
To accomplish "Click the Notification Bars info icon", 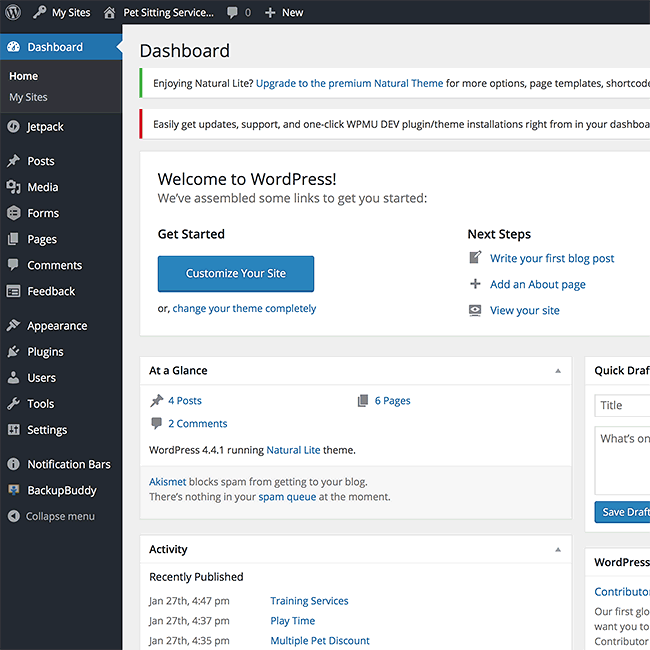I will (13, 464).
